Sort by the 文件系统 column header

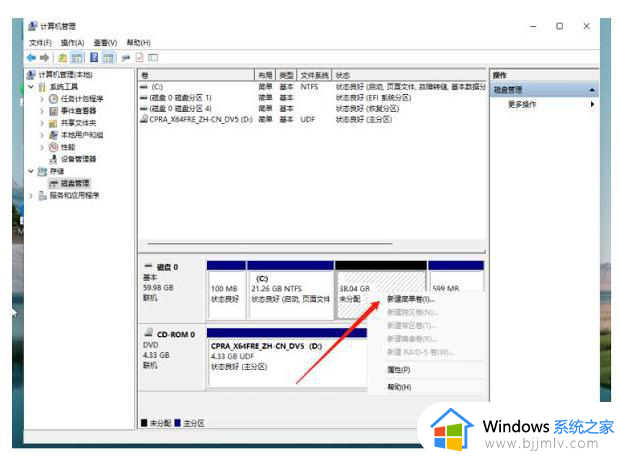coord(314,75)
